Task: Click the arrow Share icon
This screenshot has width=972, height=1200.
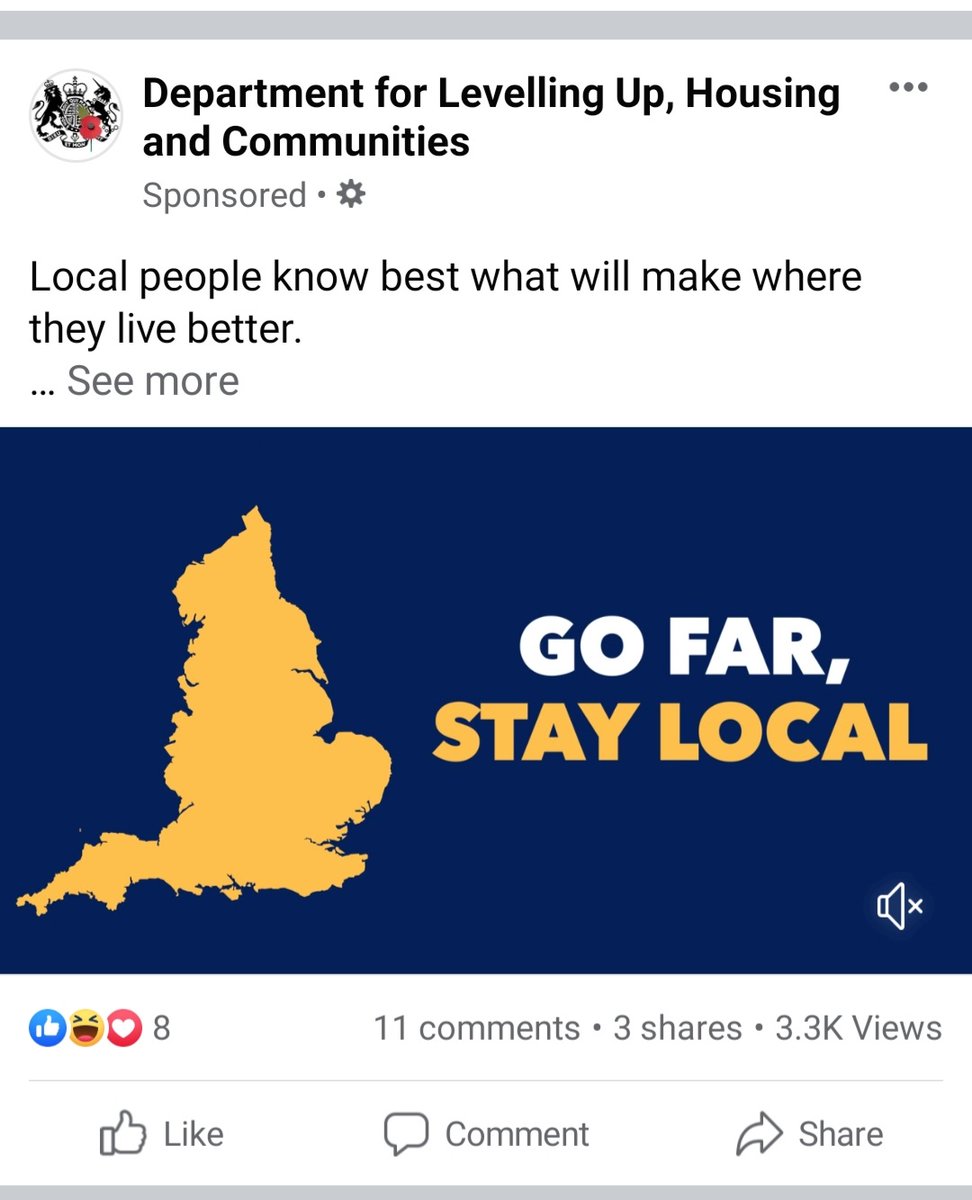Action: [759, 1134]
